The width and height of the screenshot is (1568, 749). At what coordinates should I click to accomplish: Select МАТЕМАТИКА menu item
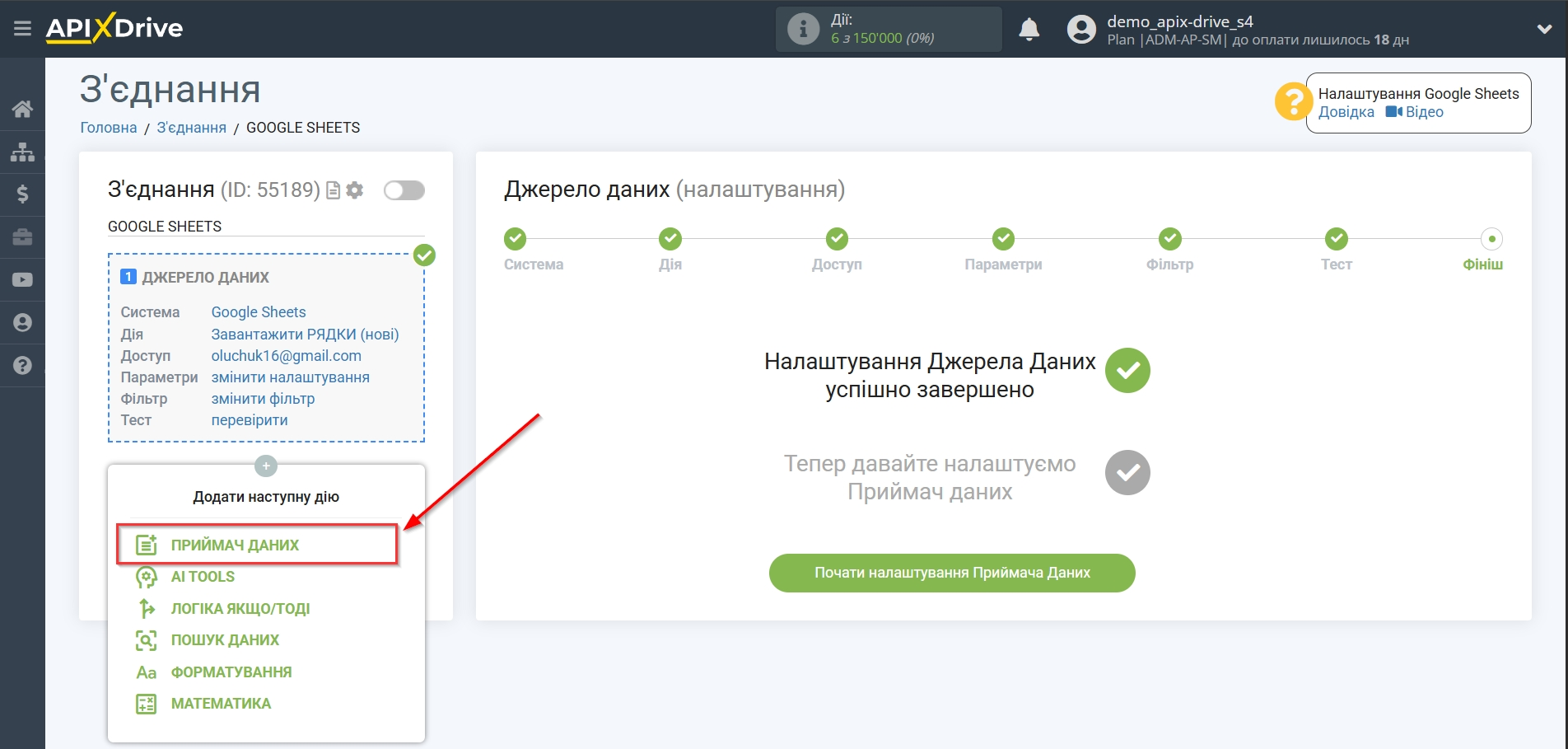(221, 704)
